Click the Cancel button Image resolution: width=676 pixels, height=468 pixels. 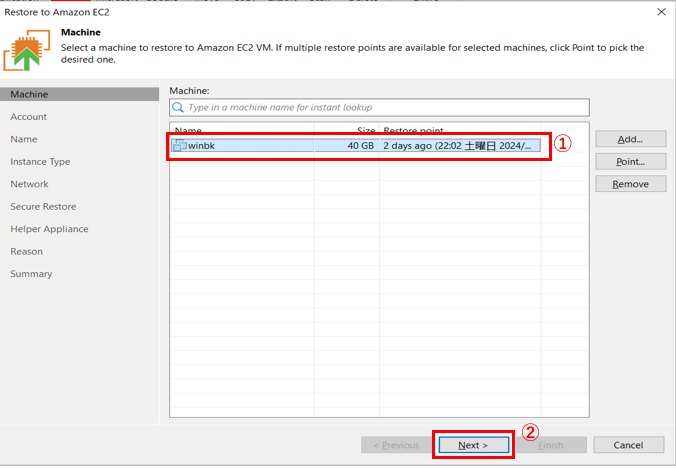pyautogui.click(x=628, y=445)
